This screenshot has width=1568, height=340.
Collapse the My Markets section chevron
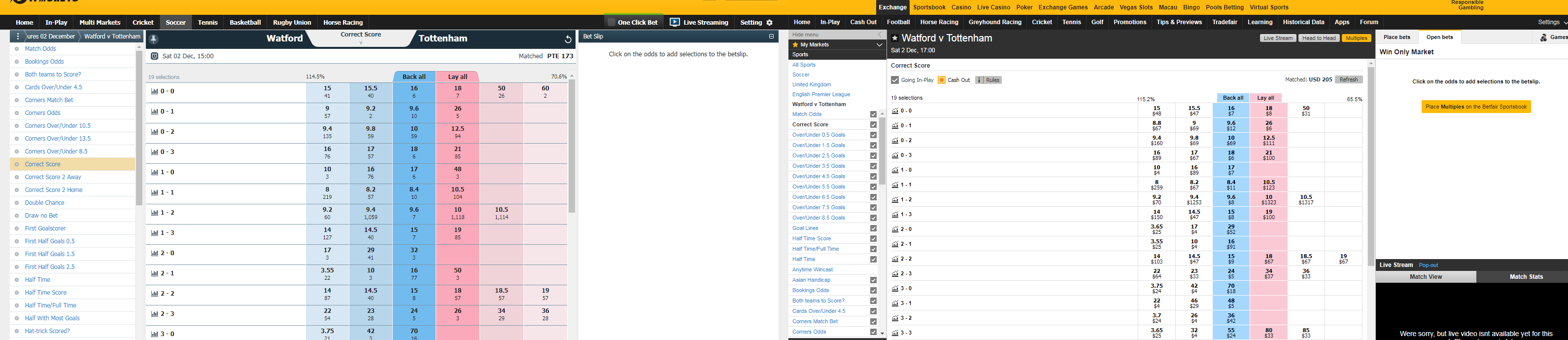click(x=879, y=44)
